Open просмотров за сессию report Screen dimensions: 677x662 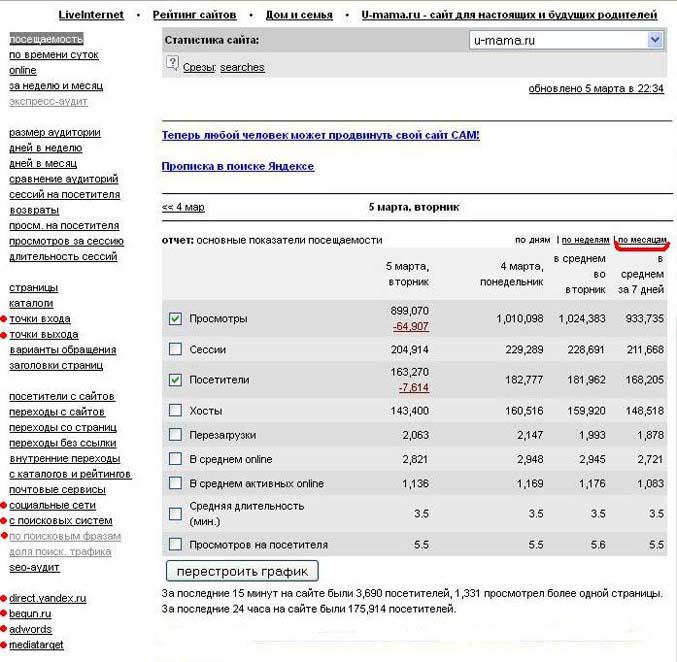[66, 241]
